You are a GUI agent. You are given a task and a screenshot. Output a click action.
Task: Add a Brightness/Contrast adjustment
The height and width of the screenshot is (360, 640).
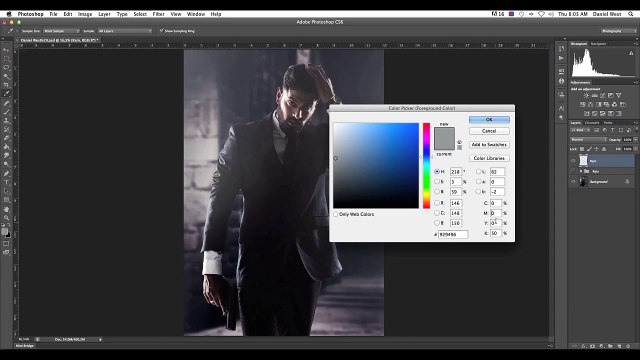[586, 96]
